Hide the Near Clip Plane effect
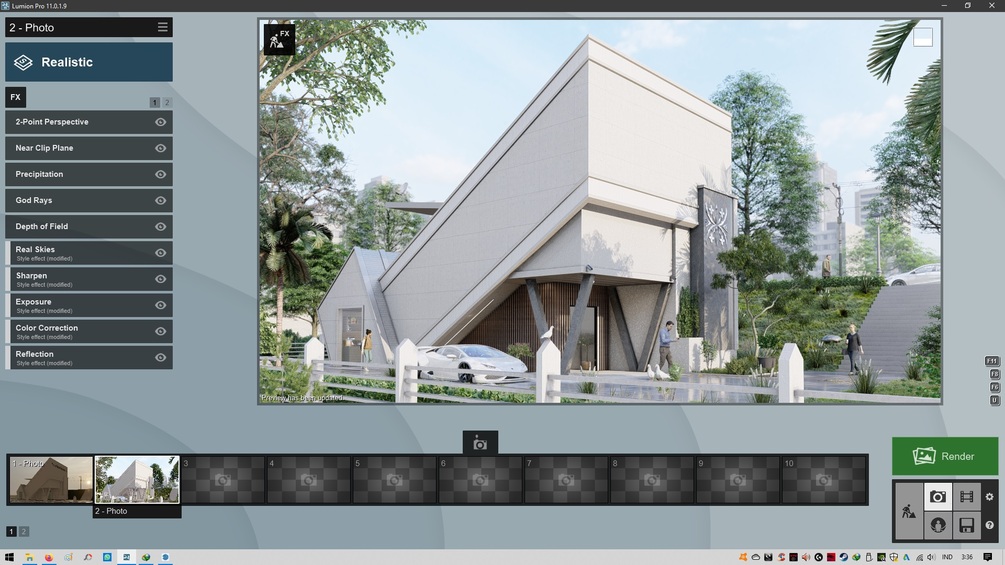The image size is (1005, 565). click(x=161, y=148)
